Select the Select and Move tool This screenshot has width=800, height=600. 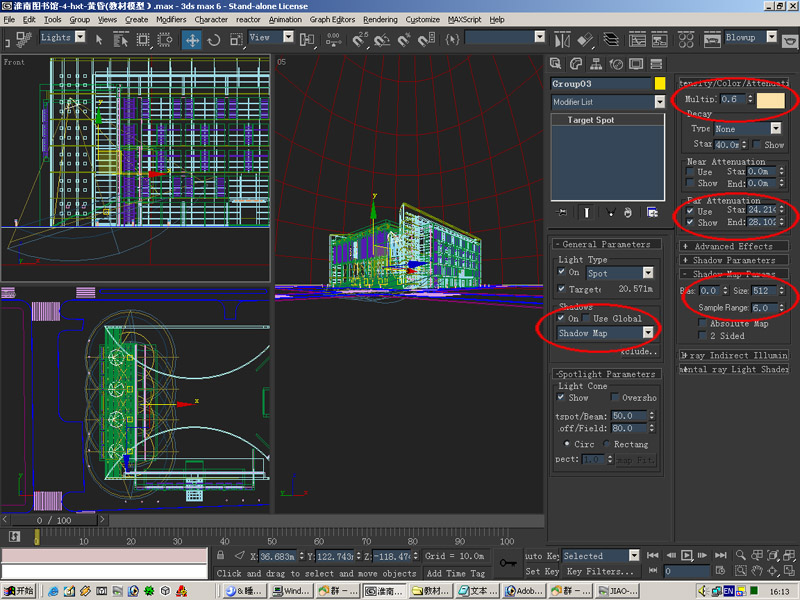click(192, 40)
